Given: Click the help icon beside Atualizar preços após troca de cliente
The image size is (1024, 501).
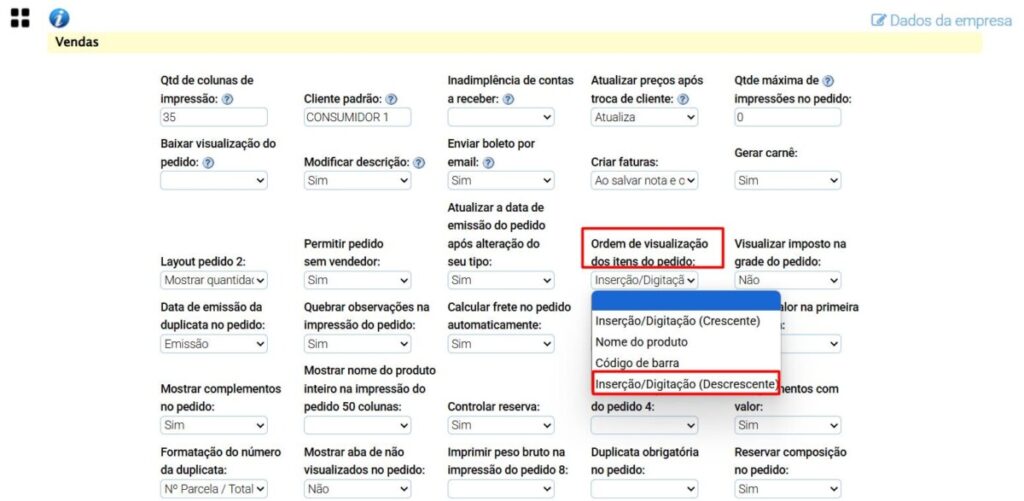Looking at the screenshot, I should point(683,100).
